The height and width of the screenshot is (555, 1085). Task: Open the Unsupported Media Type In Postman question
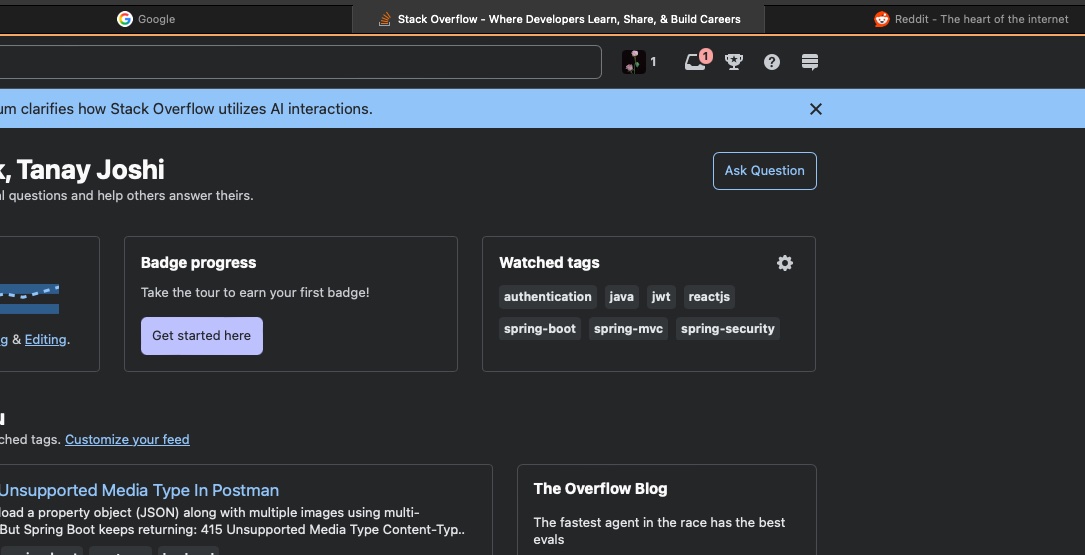(139, 490)
